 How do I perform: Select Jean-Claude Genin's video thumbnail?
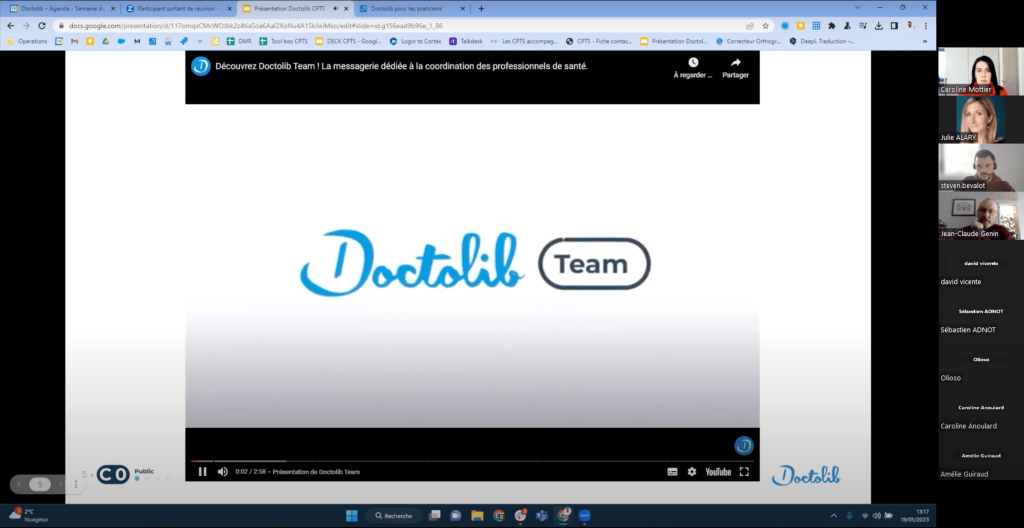point(981,216)
